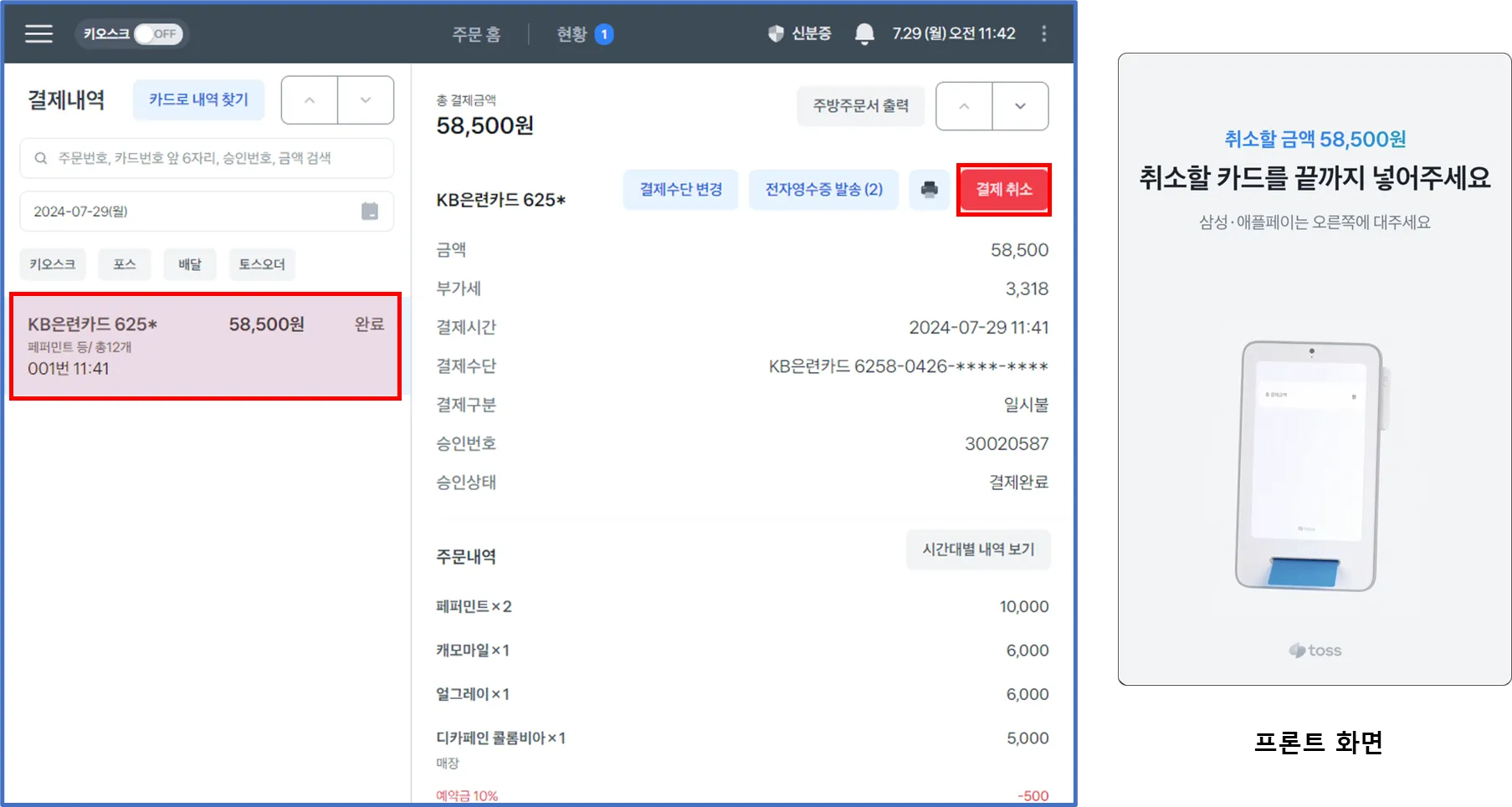Click the red 결제 취소 button

[x=1004, y=190]
